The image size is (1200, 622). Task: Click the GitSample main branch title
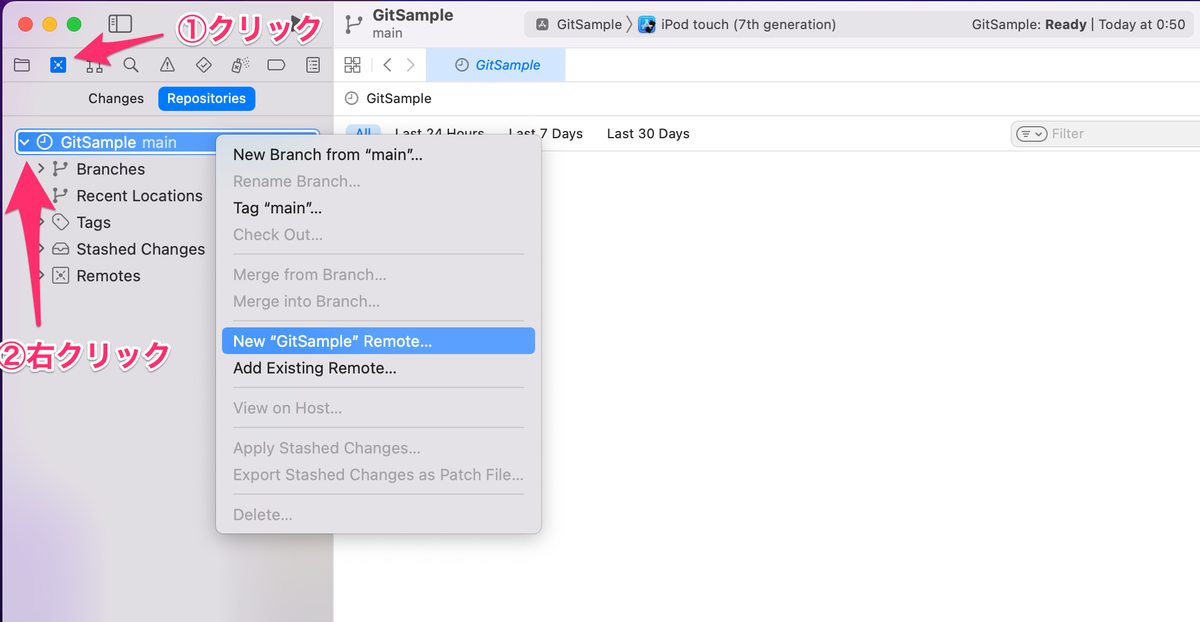[x=412, y=24]
